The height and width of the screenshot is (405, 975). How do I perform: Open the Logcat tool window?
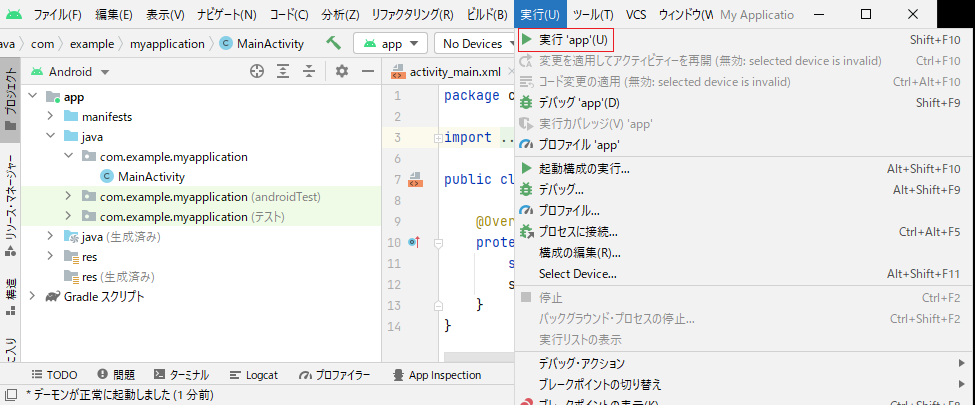[x=254, y=375]
